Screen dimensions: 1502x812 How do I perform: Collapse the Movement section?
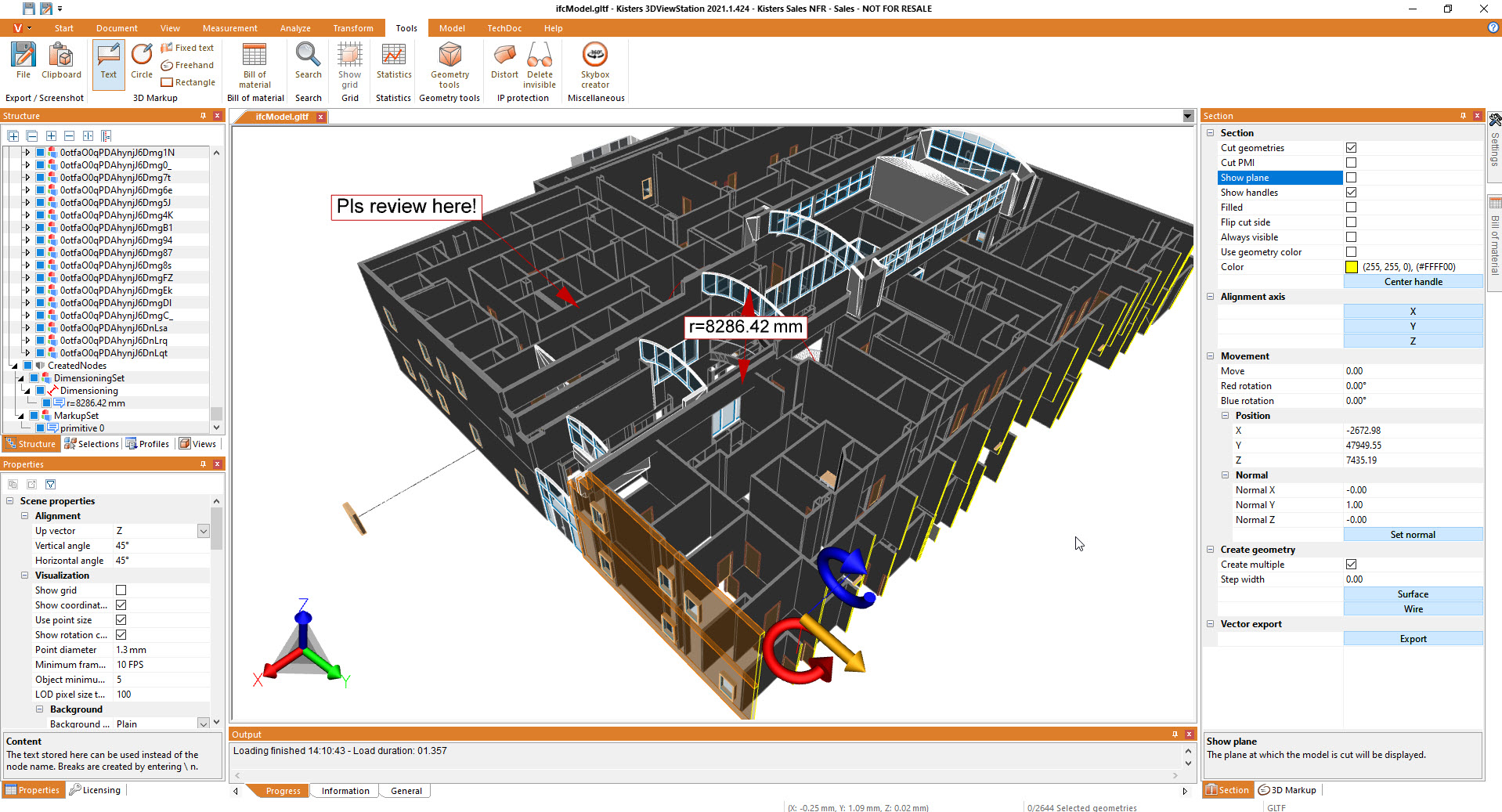(x=1210, y=356)
